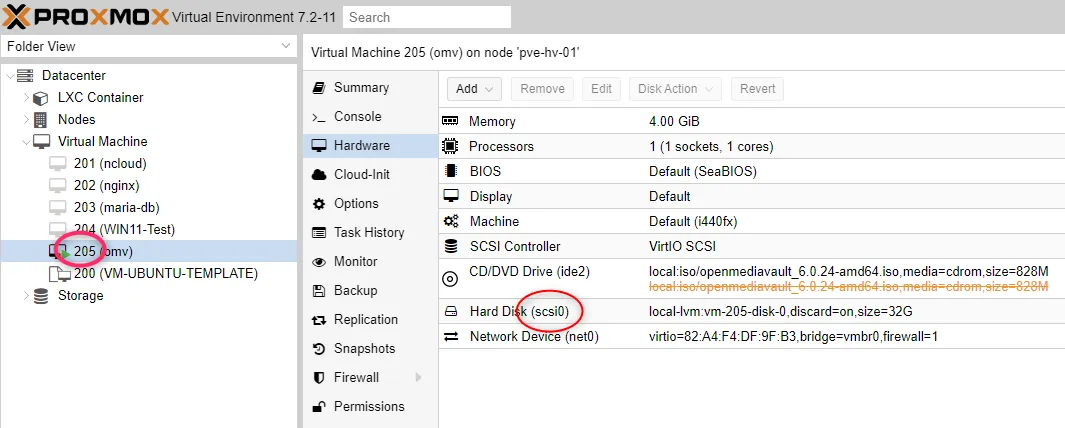
Task: Select the Network Device (net0) row
Action: (x=752, y=336)
